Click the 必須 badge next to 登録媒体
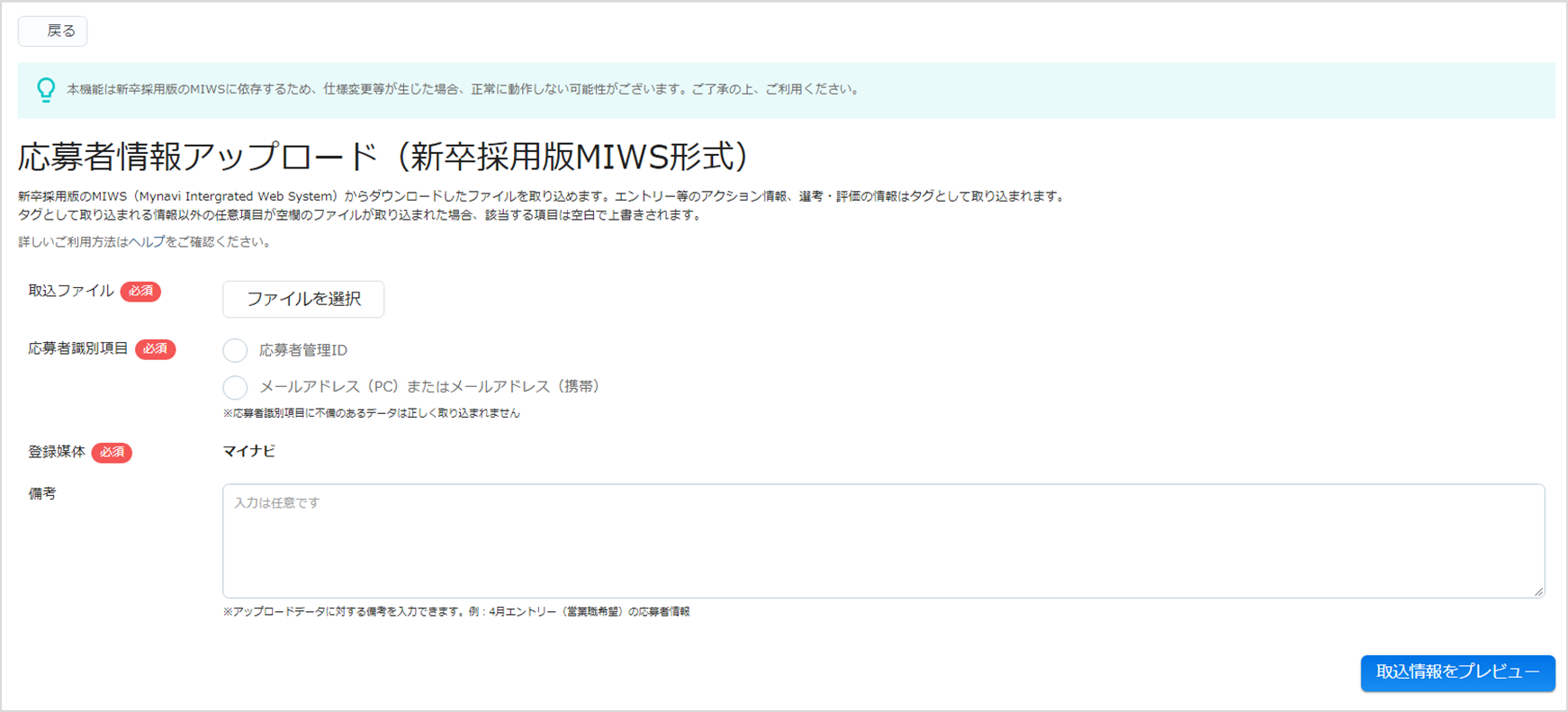 coord(112,453)
